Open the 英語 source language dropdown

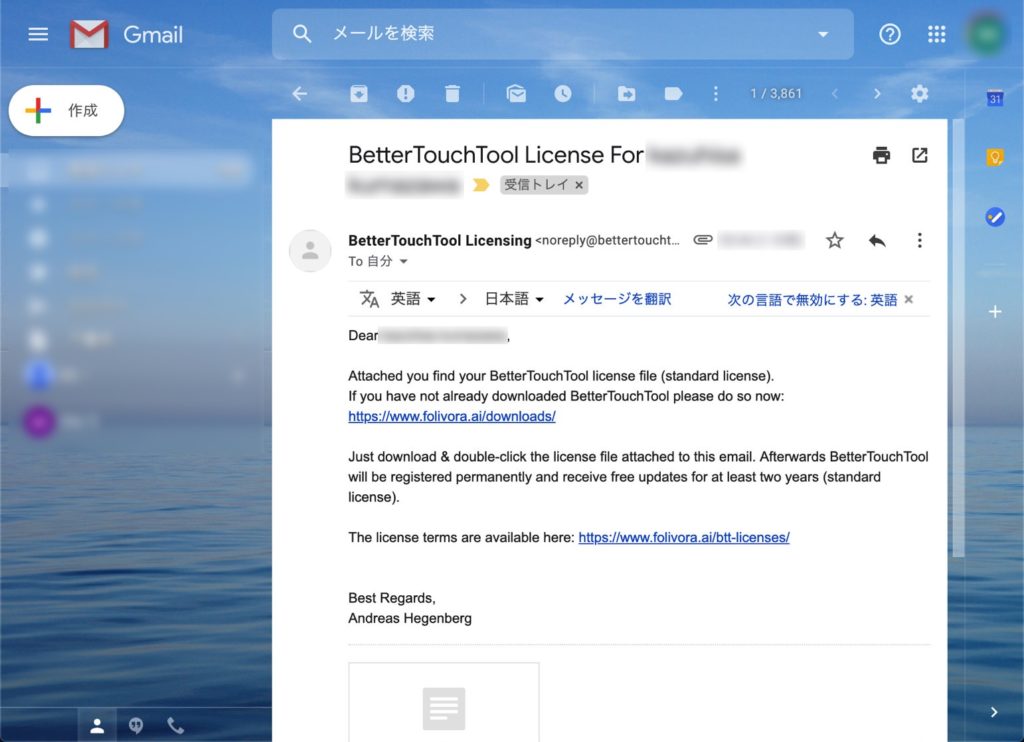tap(413, 298)
